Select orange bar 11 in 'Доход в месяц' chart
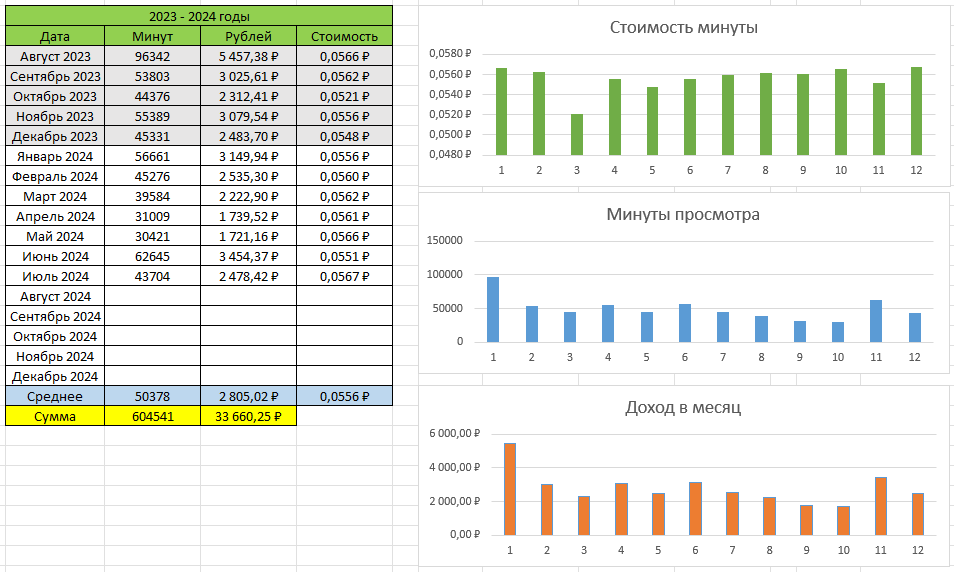This screenshot has width=954, height=572. [881, 506]
